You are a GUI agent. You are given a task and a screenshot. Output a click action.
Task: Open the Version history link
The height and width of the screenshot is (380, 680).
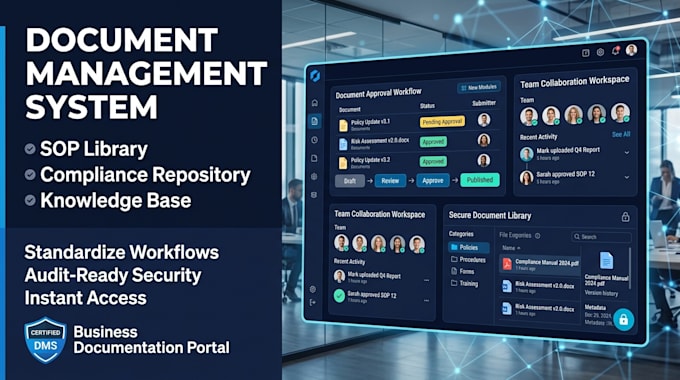[x=601, y=293]
